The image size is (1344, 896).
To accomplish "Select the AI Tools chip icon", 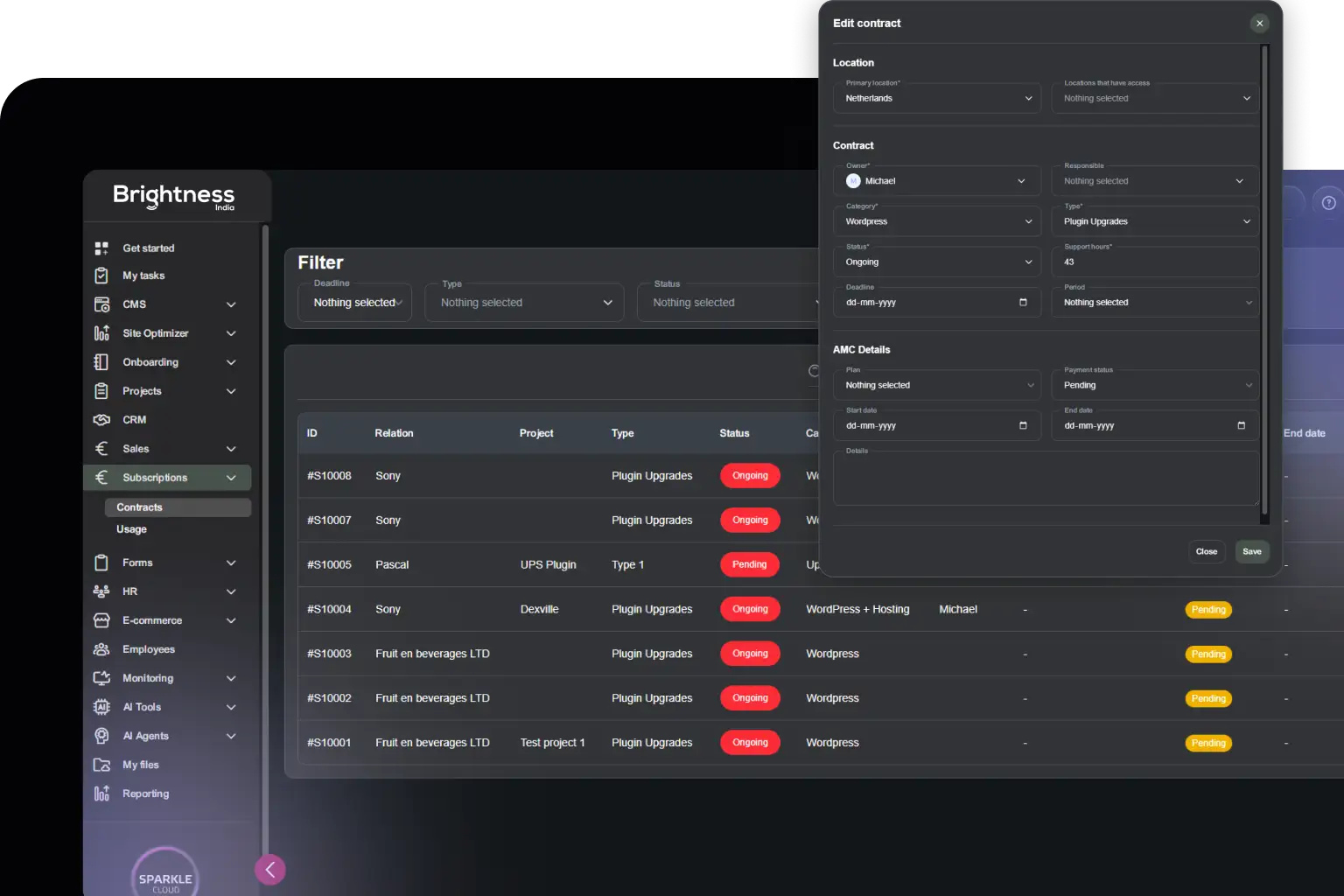I will tap(101, 707).
